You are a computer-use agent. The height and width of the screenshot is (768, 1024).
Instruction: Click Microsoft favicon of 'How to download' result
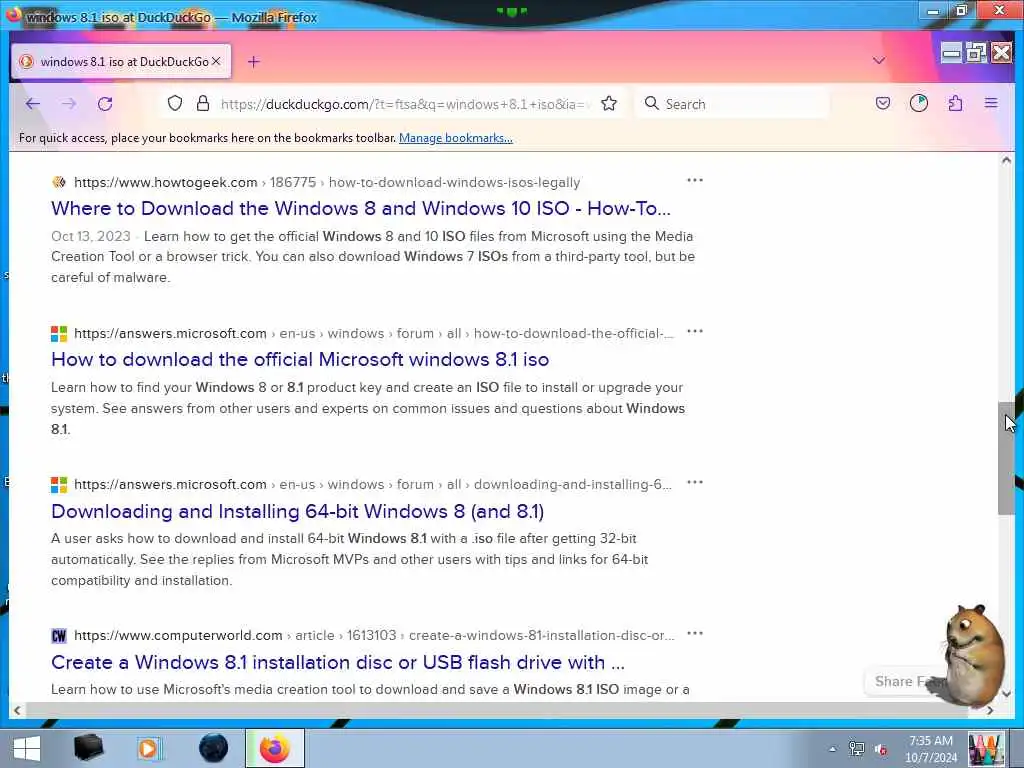59,334
